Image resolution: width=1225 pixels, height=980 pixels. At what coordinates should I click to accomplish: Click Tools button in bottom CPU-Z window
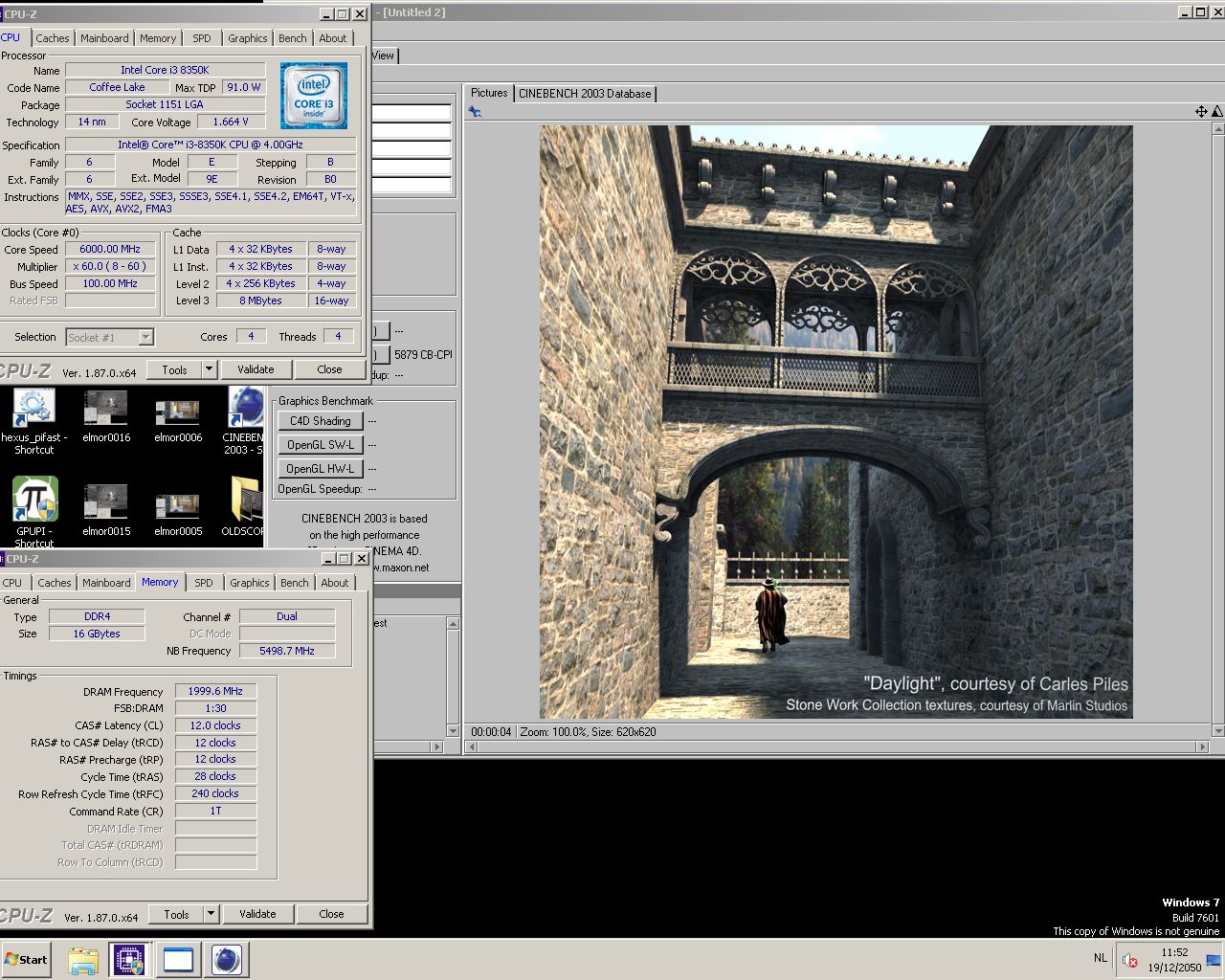click(x=176, y=914)
